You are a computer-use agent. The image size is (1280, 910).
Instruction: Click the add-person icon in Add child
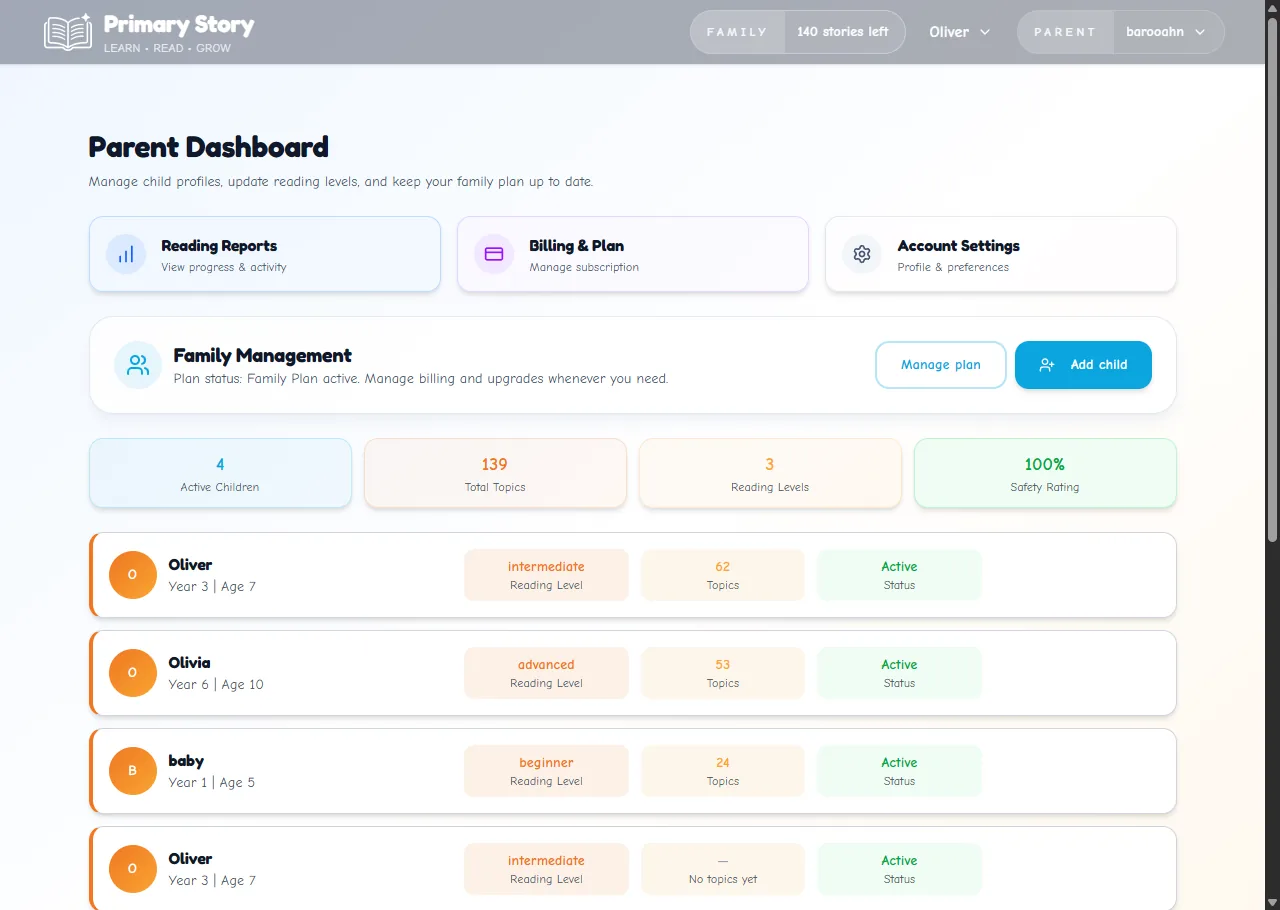coord(1047,365)
